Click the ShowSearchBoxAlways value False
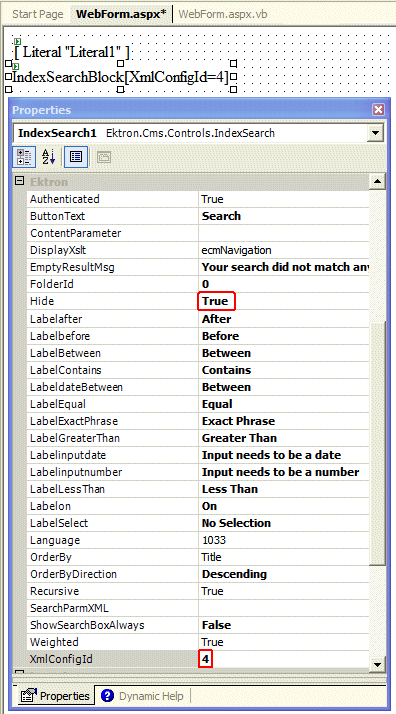The image size is (396, 714). pos(216,625)
